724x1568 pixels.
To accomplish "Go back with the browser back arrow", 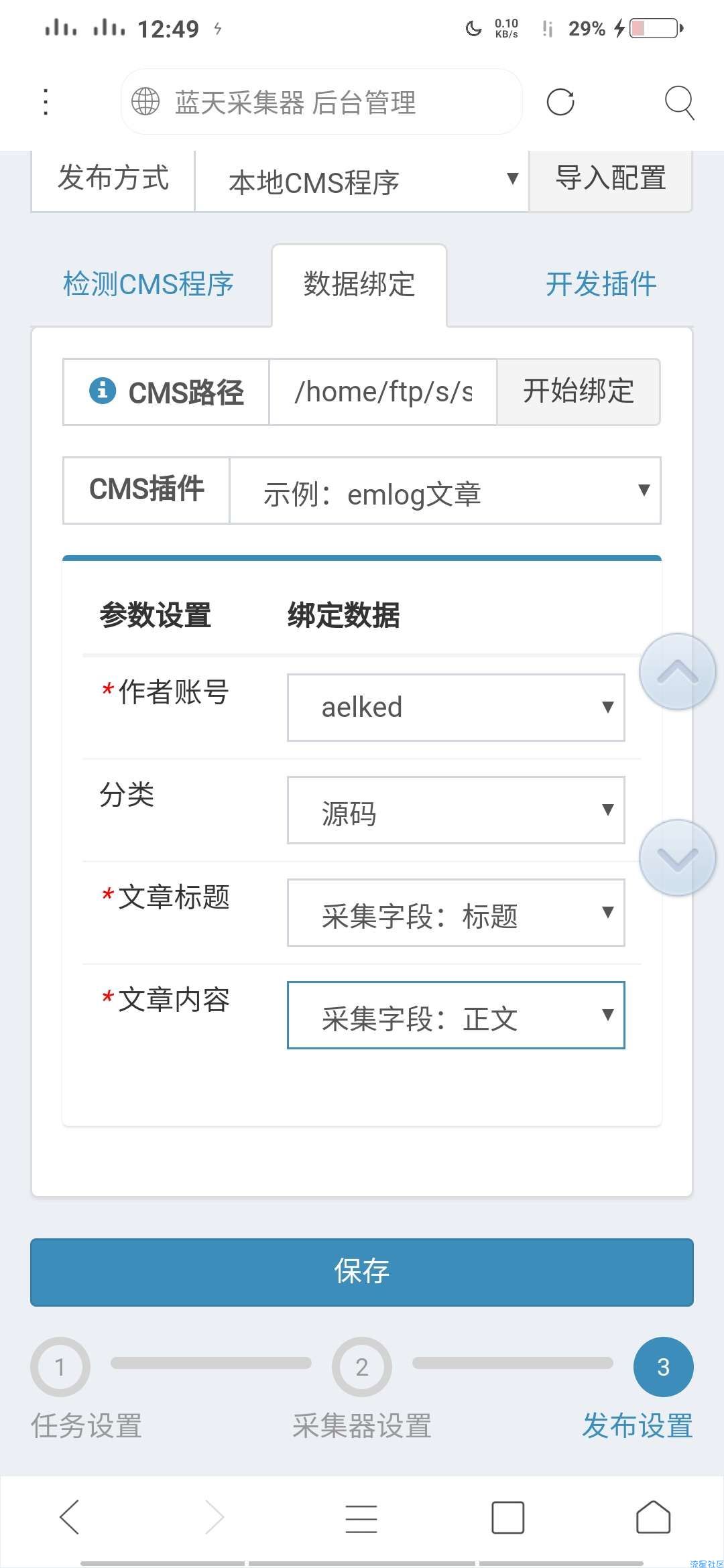I will click(x=70, y=1517).
